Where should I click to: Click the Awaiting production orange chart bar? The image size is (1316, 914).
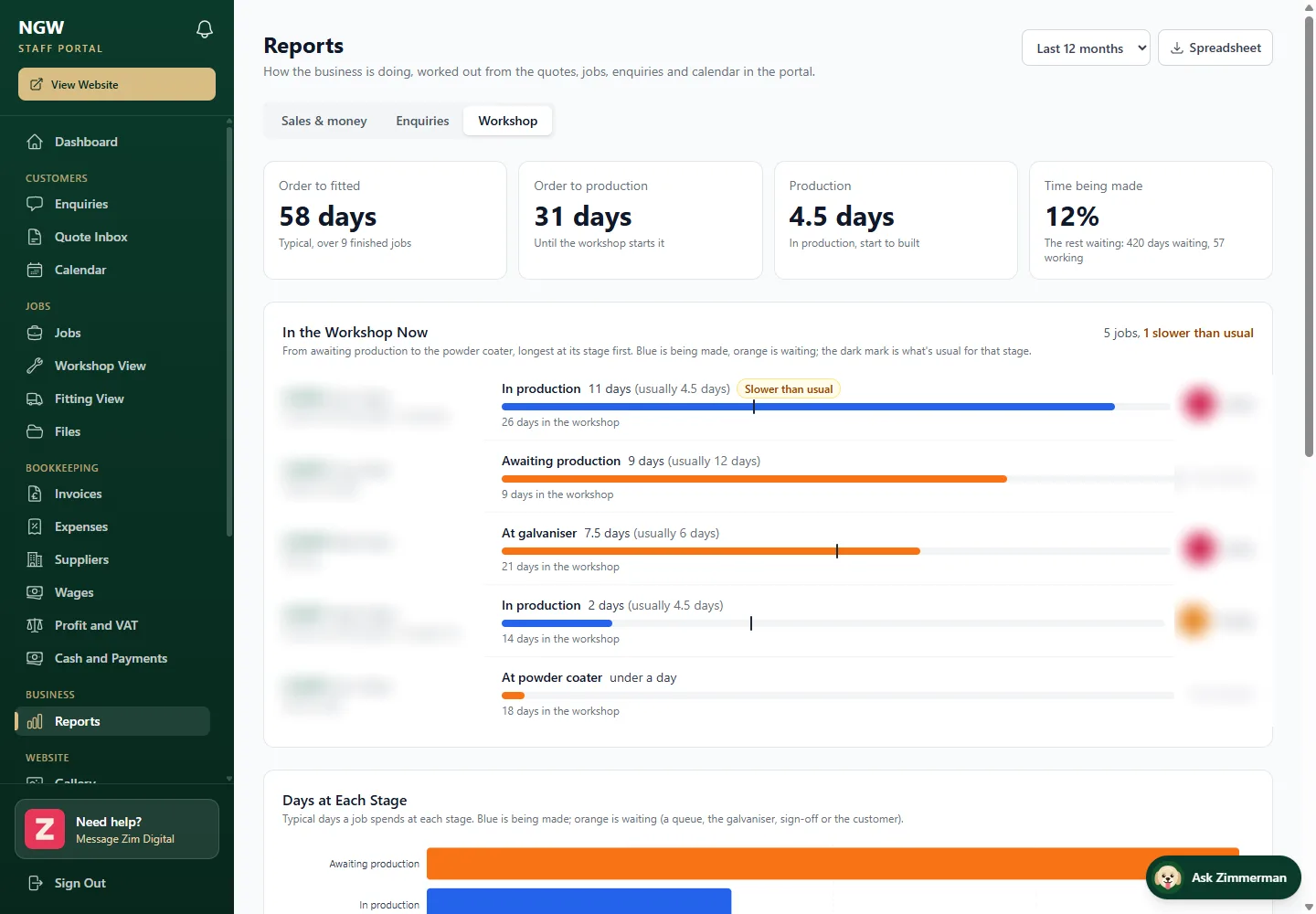coord(833,864)
